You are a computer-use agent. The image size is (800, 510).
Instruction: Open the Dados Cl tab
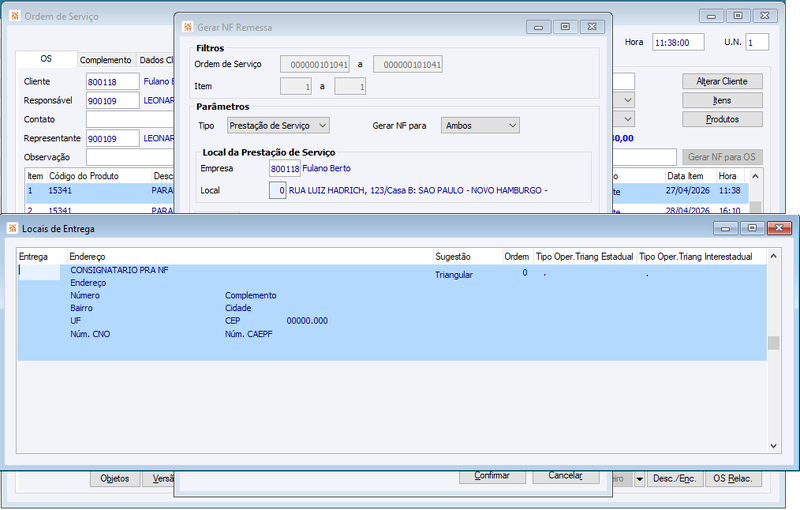156,60
